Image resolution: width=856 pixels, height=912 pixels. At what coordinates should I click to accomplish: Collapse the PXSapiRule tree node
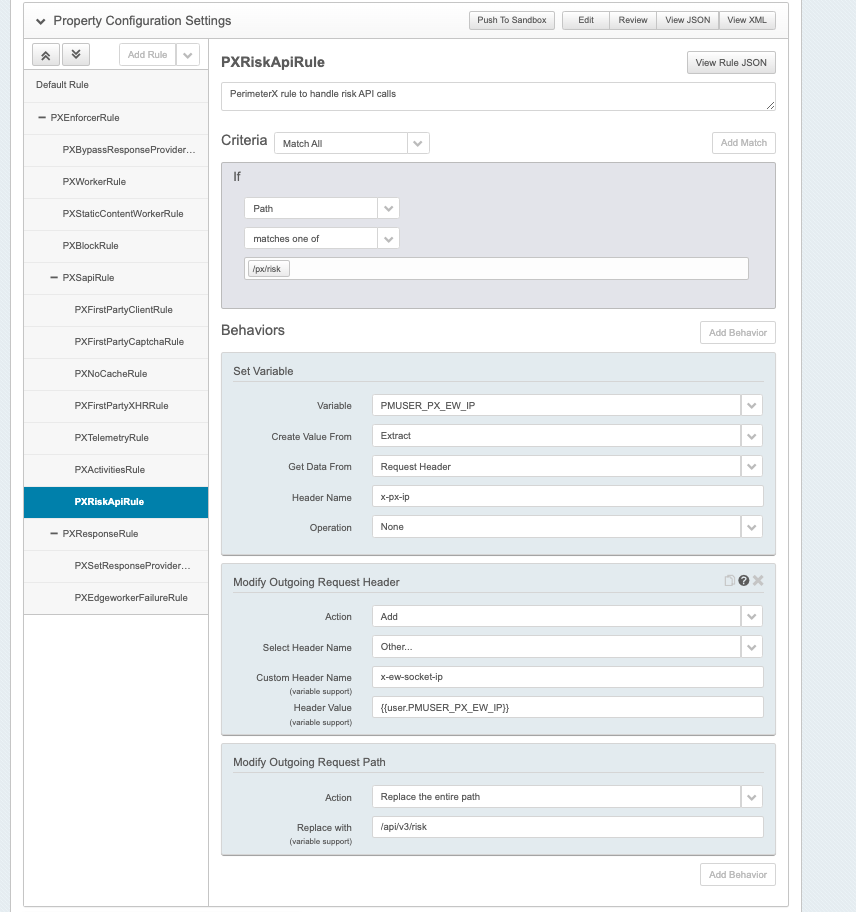[x=54, y=277]
